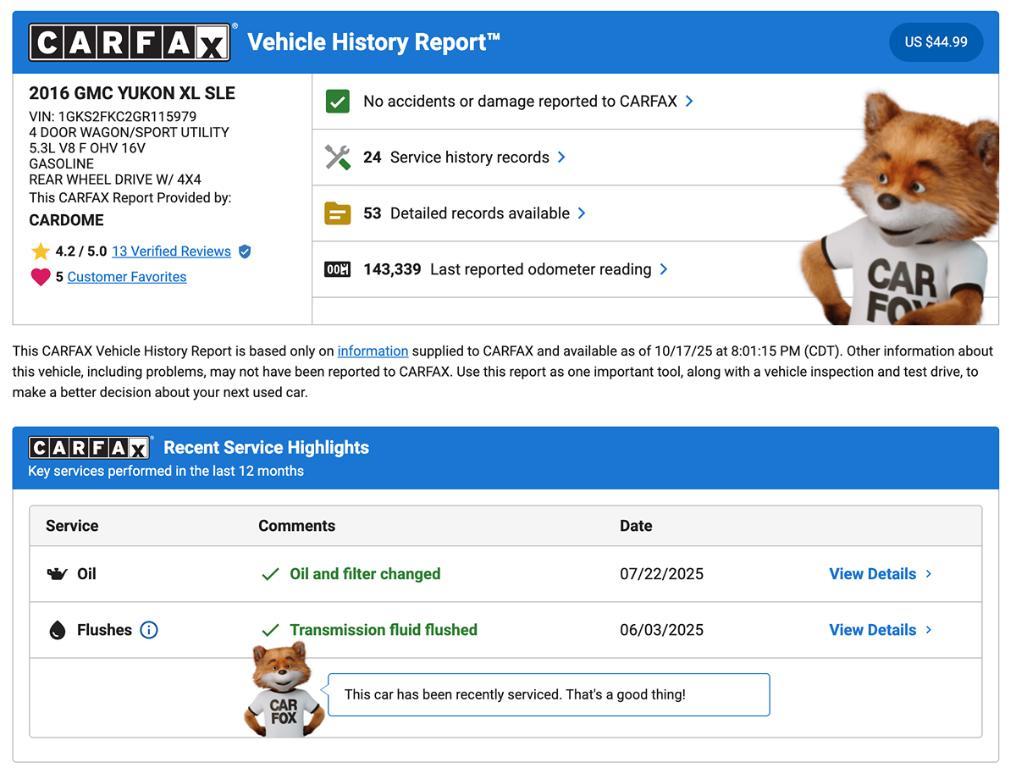Click the wrench service history icon
Viewport: 1016px width, 768px height.
(338, 158)
